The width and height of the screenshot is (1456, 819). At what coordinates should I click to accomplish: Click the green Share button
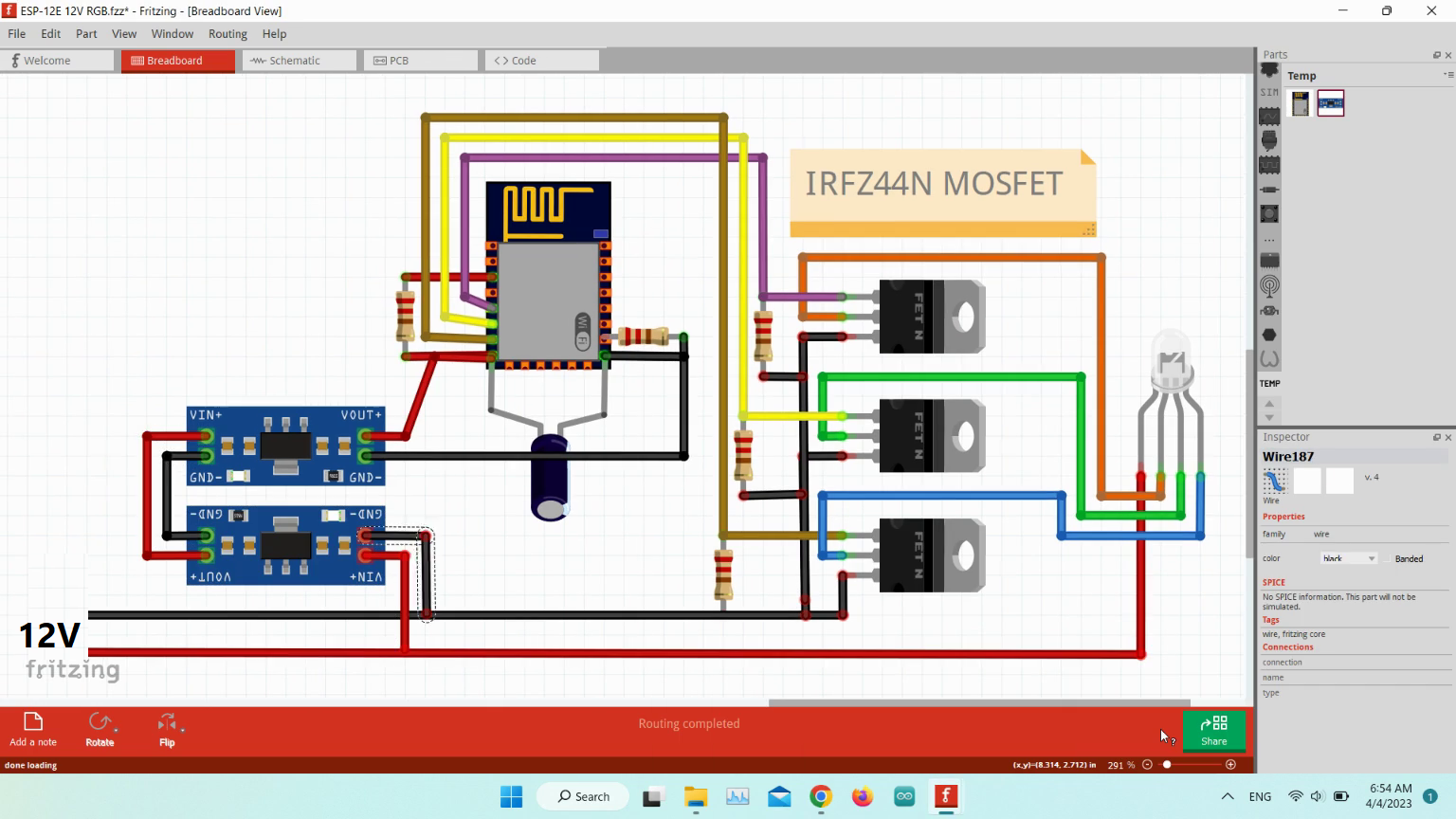(x=1213, y=731)
